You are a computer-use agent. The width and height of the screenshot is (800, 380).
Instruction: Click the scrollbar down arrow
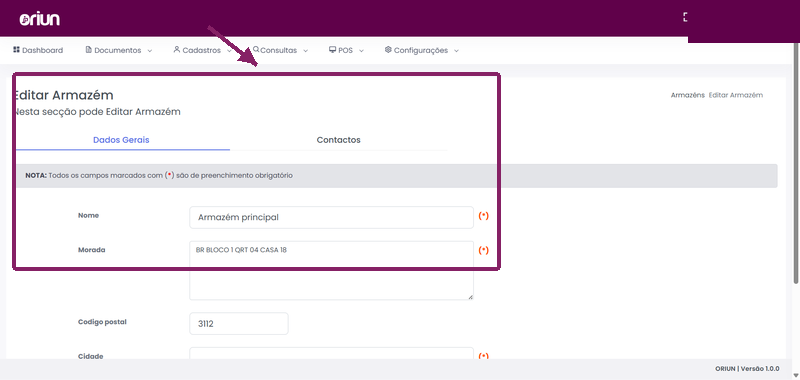796,375
